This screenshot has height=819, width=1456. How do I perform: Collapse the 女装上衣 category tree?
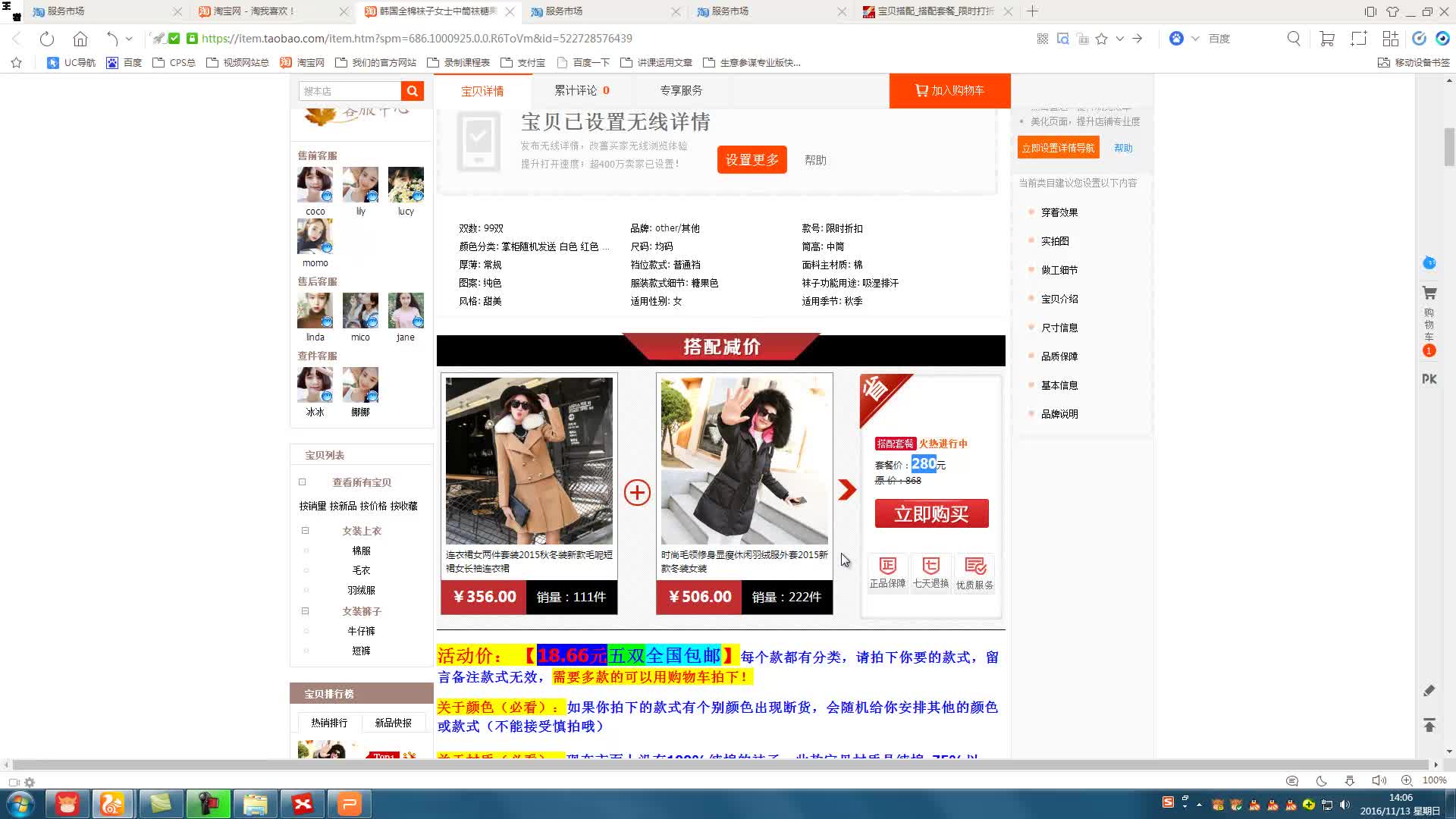[x=306, y=531]
